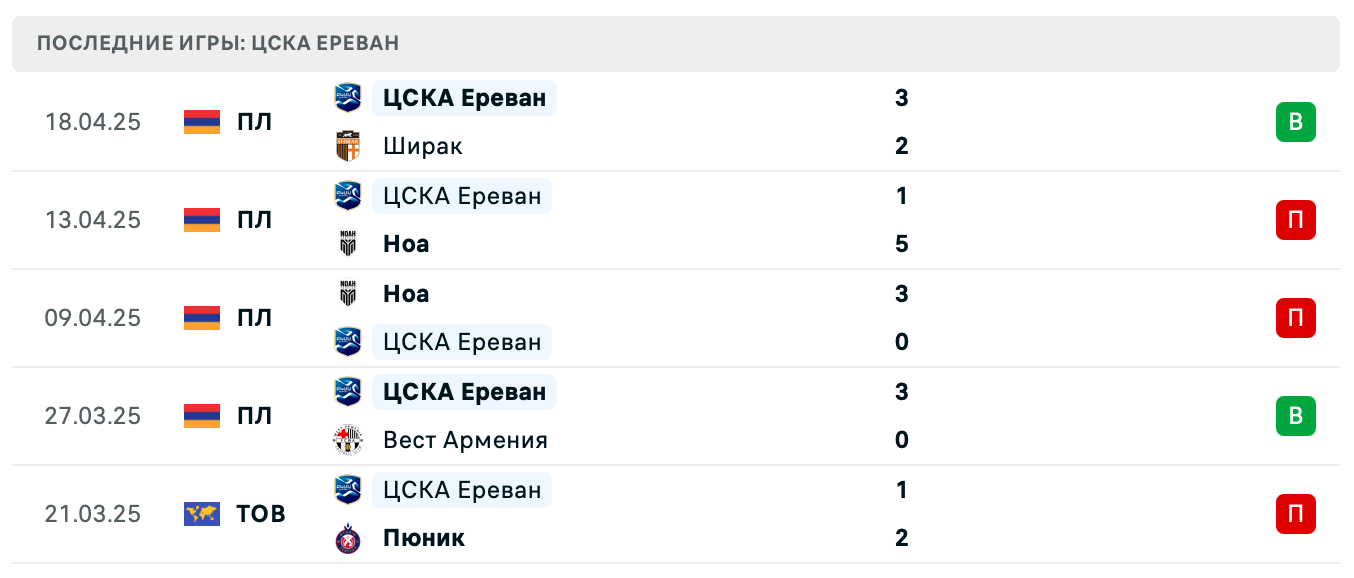Click the red П loss badge for 13.04.25
Image resolution: width=1354 pixels, height=578 pixels.
[x=1297, y=220]
